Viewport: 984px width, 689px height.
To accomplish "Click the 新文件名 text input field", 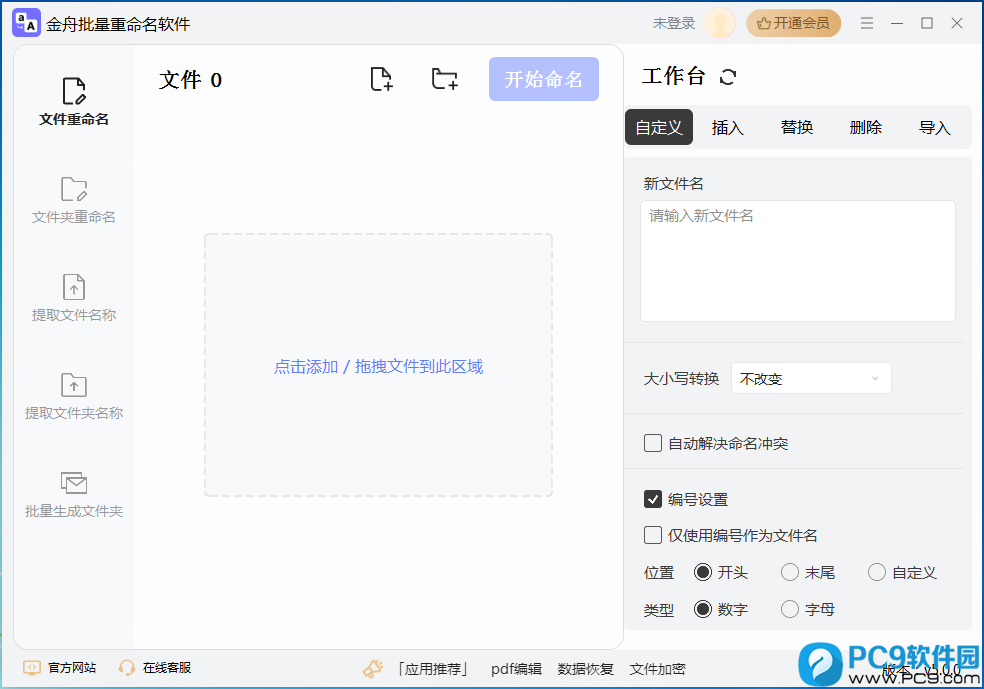I will pyautogui.click(x=797, y=261).
